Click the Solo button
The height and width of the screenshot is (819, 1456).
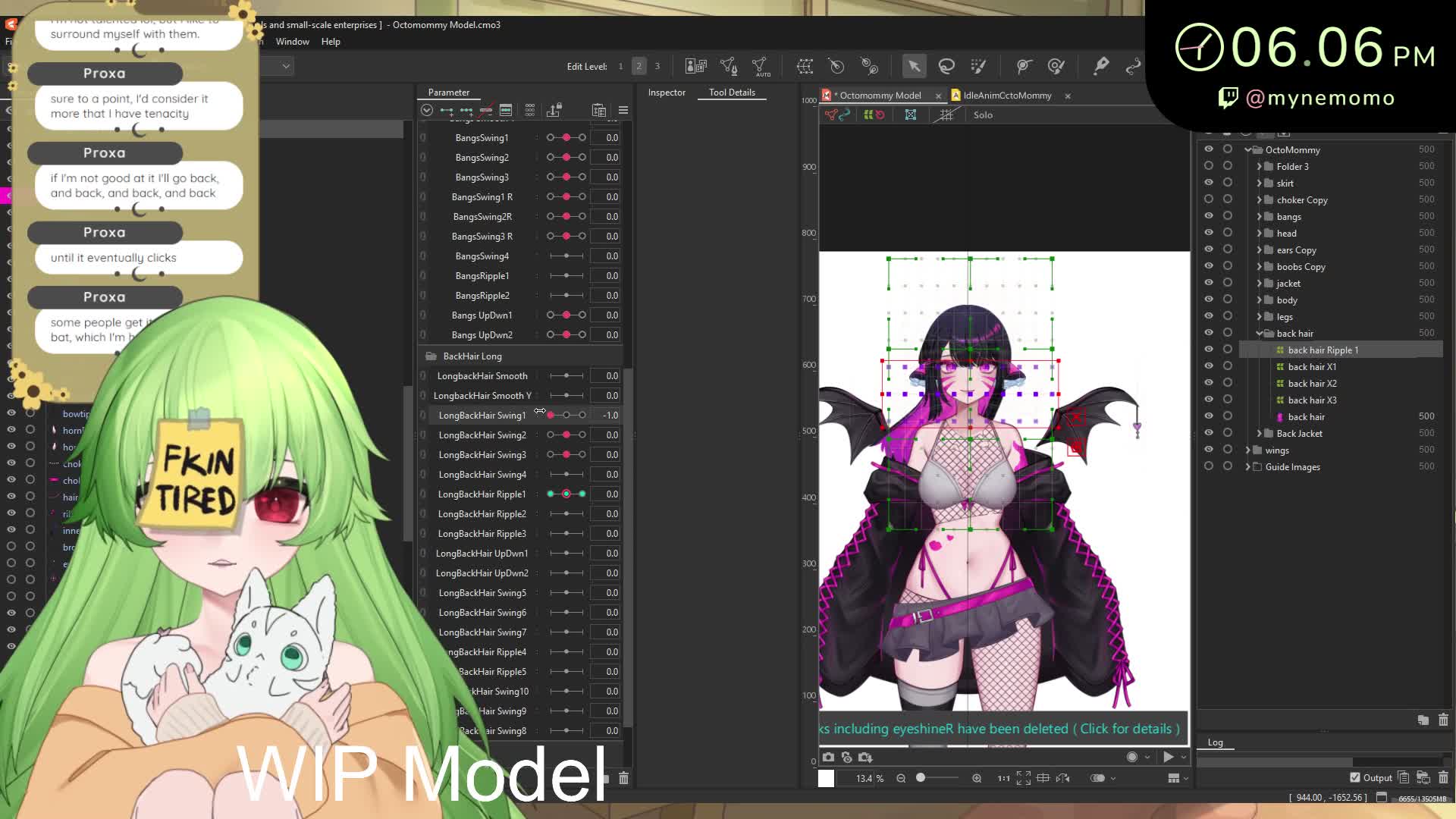pyautogui.click(x=983, y=115)
